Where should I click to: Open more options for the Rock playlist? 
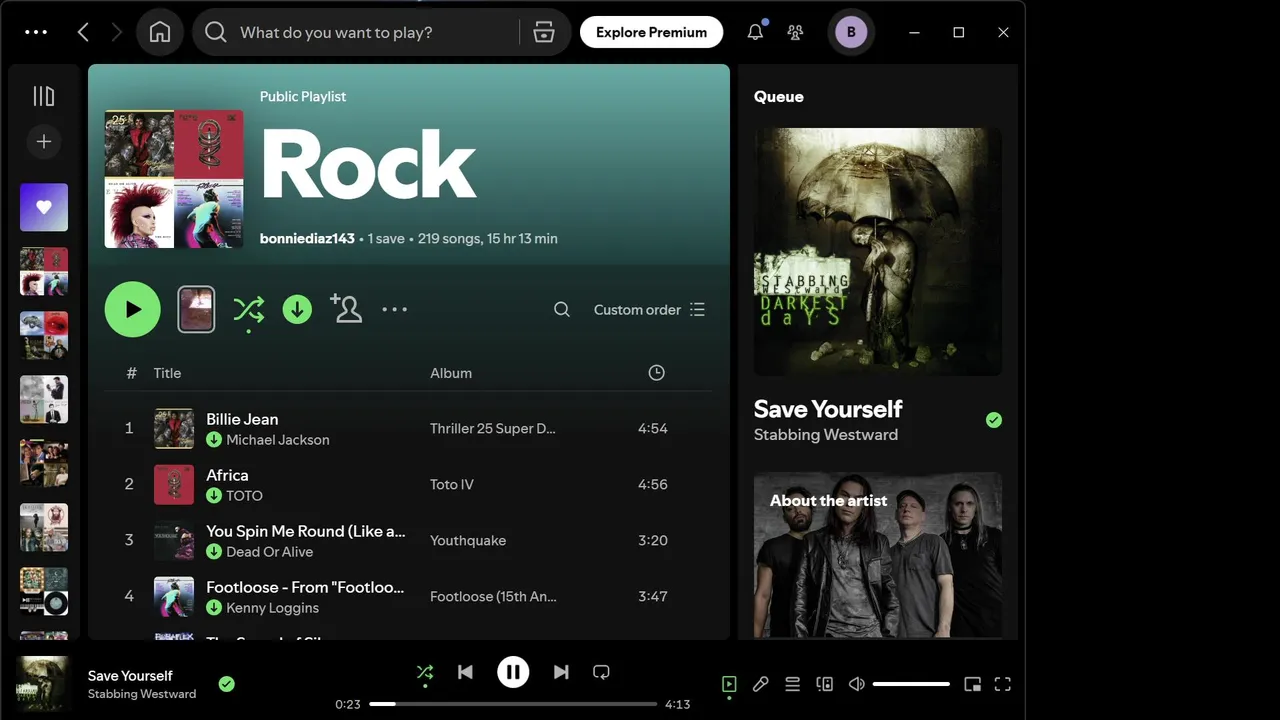[x=395, y=310]
